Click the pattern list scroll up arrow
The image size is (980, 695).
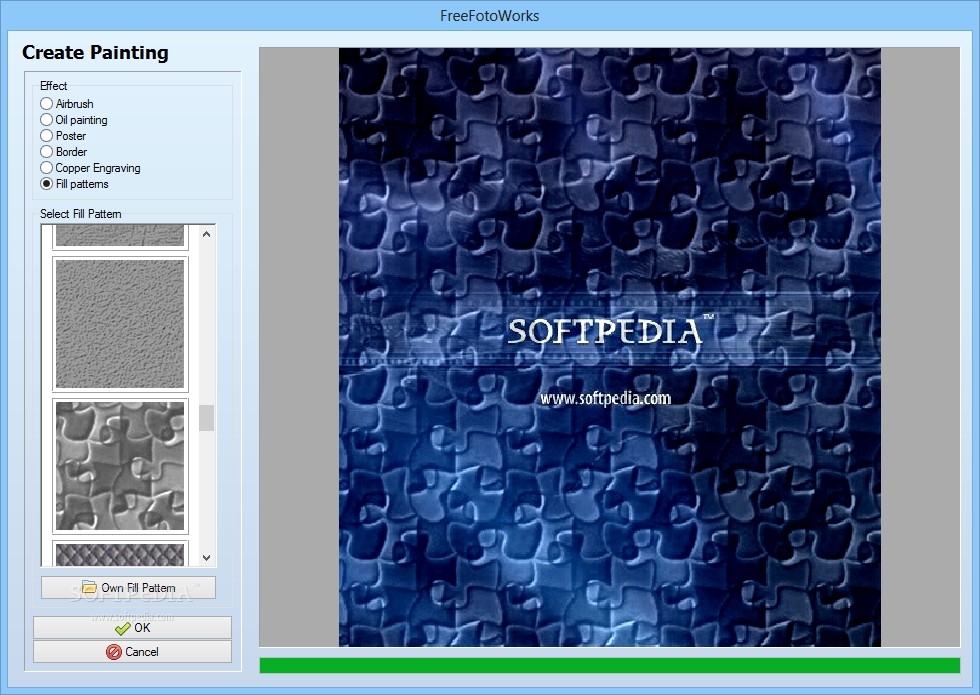pyautogui.click(x=207, y=234)
